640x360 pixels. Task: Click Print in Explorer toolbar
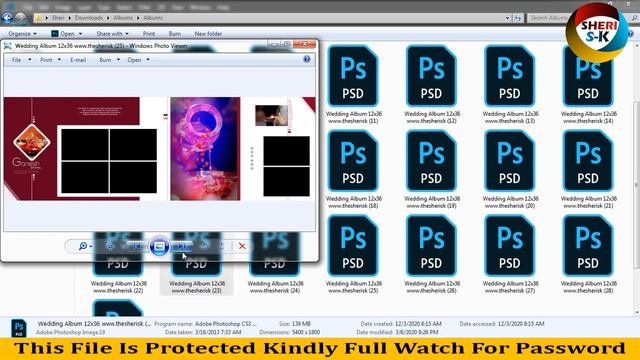[x=149, y=33]
